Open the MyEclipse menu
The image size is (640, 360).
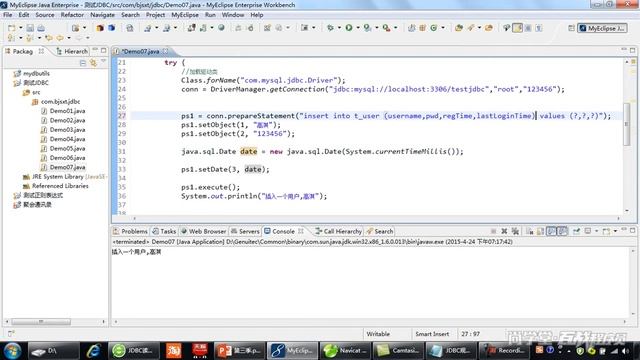coord(185,15)
